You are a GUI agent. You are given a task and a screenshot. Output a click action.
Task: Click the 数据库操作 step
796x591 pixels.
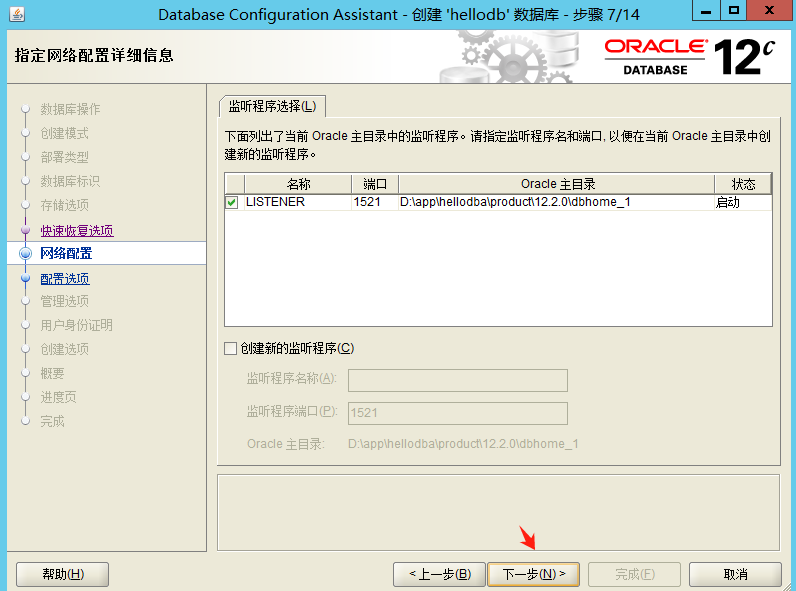click(x=70, y=109)
